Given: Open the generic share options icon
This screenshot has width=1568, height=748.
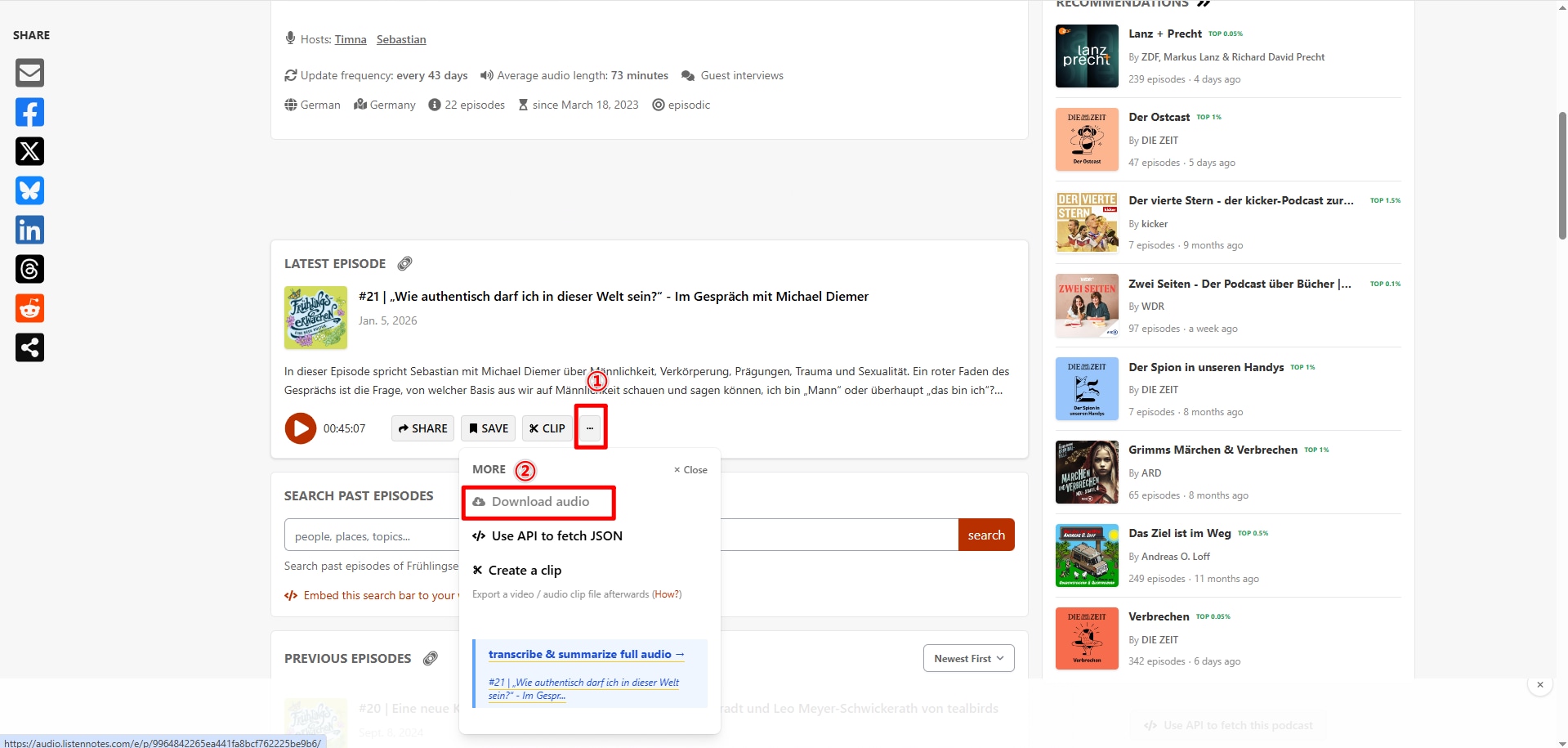Looking at the screenshot, I should tap(29, 347).
